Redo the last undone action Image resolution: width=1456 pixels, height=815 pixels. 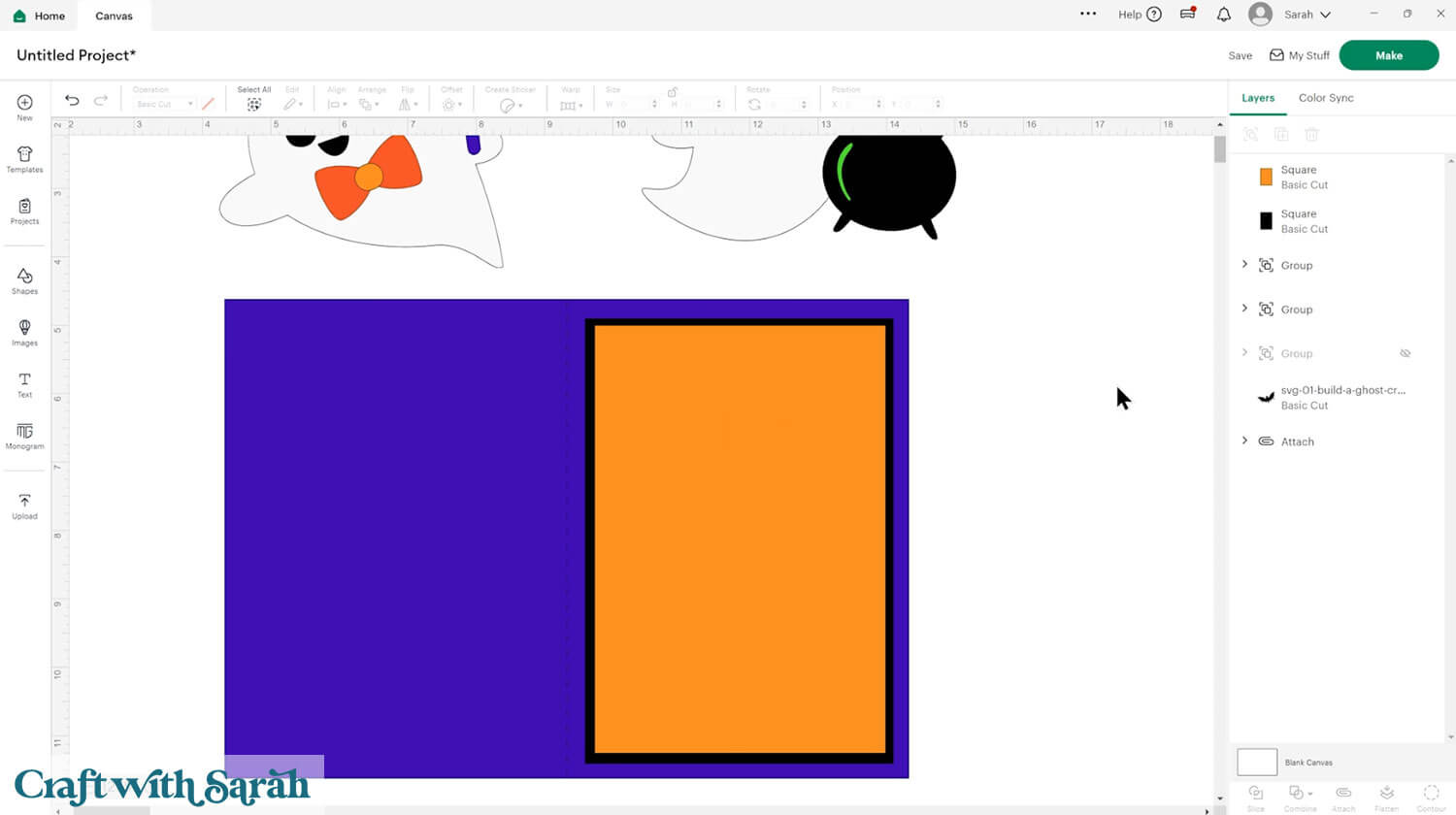[100, 100]
